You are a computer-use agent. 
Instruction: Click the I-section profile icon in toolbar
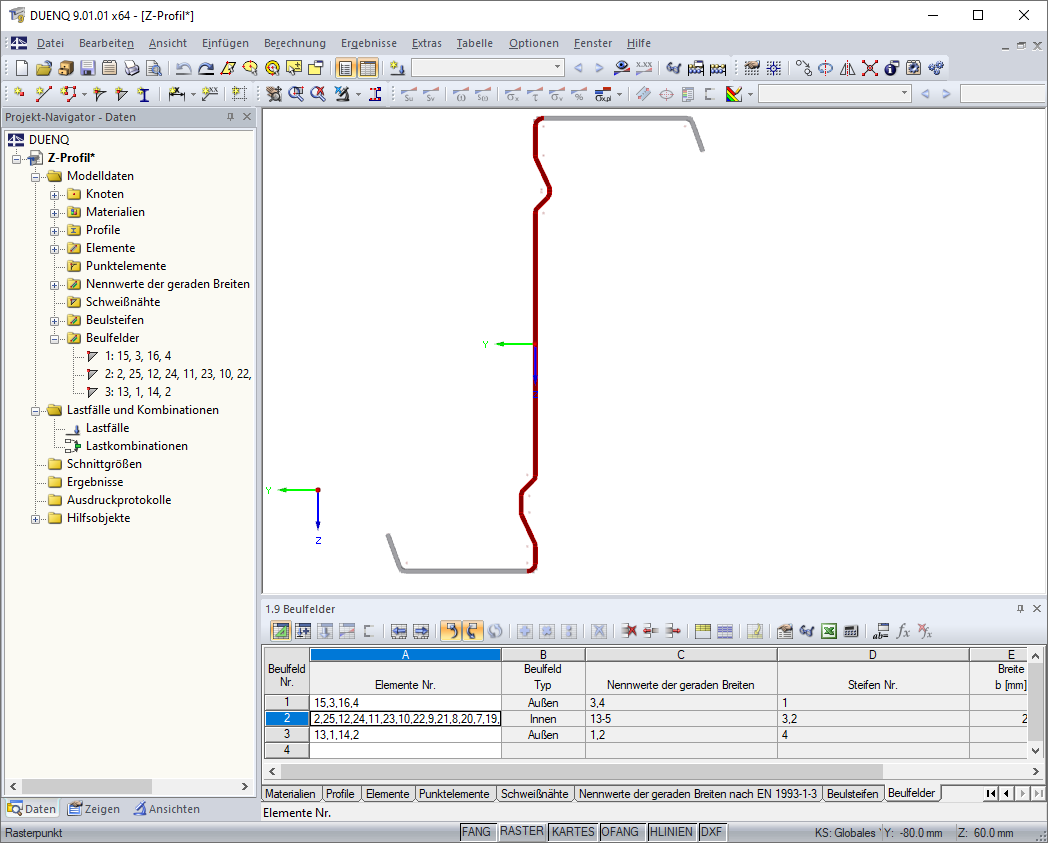pos(143,94)
